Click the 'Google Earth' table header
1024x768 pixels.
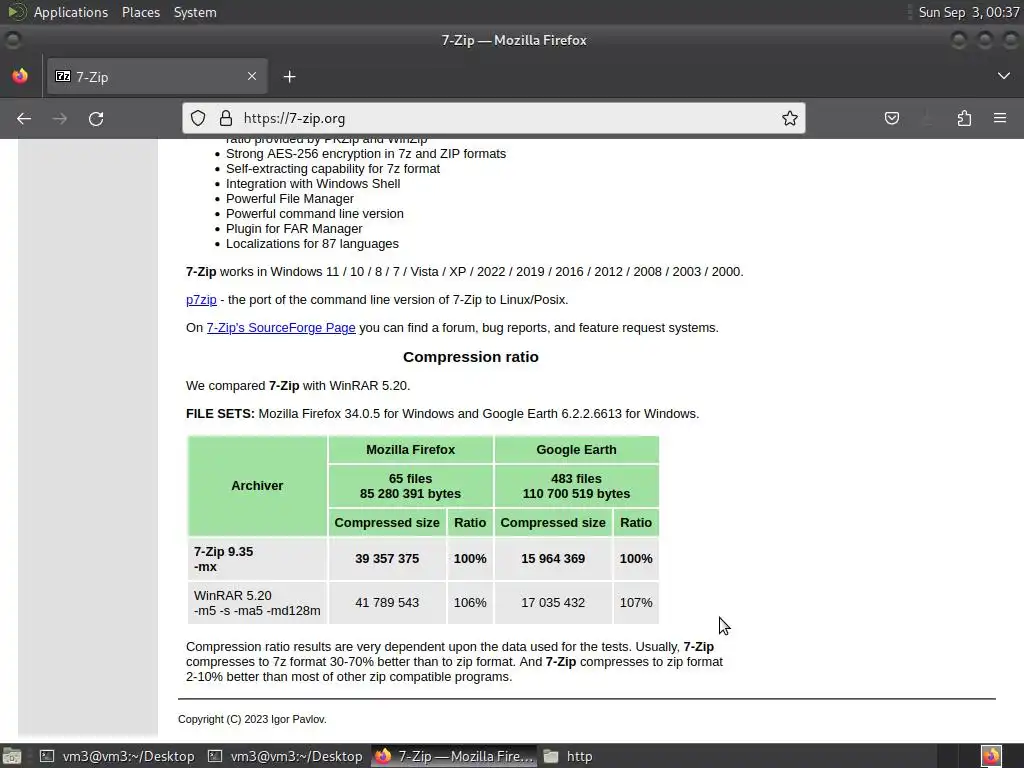[x=577, y=449]
